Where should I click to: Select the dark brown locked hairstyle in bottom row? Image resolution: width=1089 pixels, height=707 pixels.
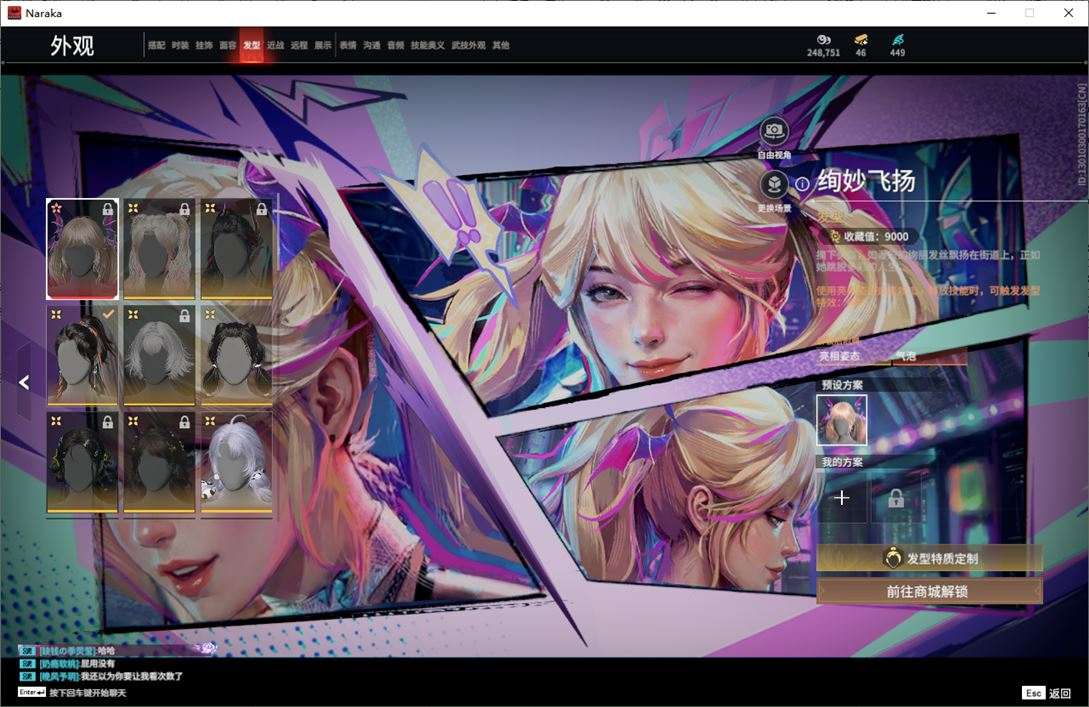[x=159, y=463]
